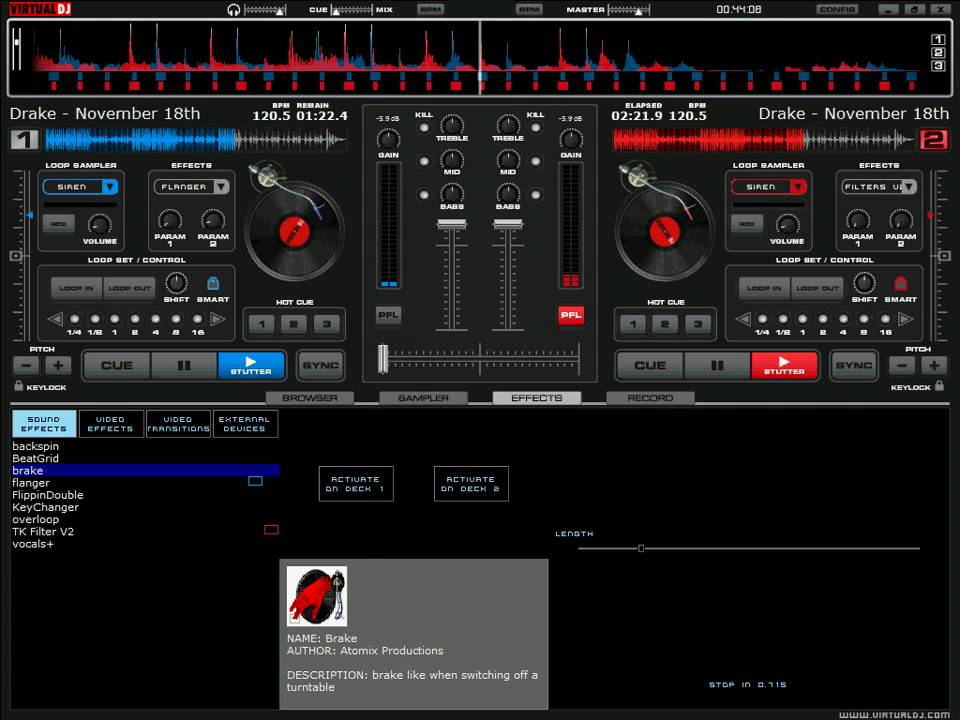Click deck 1 channel volume fader
This screenshot has width=960, height=720.
click(x=452, y=225)
